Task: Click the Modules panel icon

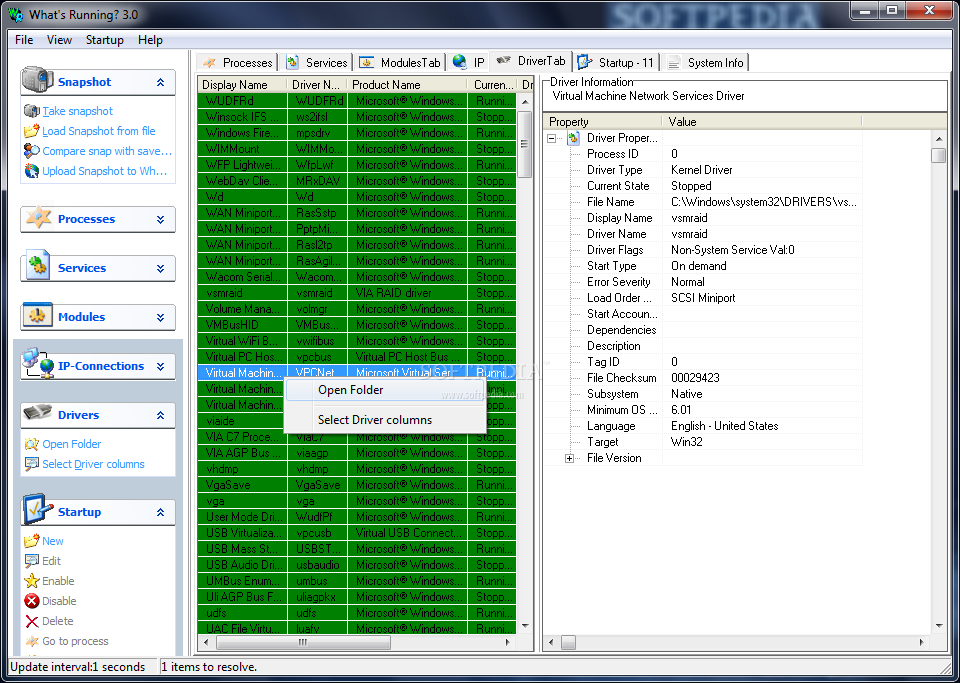Action: click(37, 316)
